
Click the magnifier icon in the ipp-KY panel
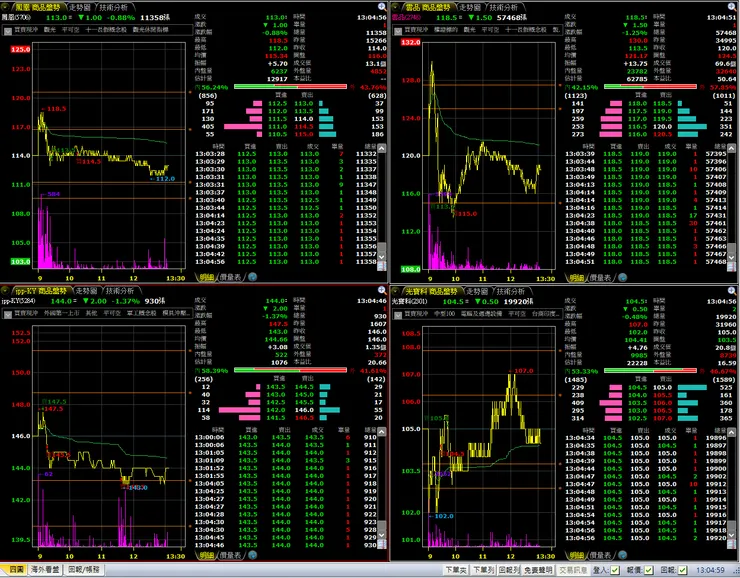tap(382, 290)
